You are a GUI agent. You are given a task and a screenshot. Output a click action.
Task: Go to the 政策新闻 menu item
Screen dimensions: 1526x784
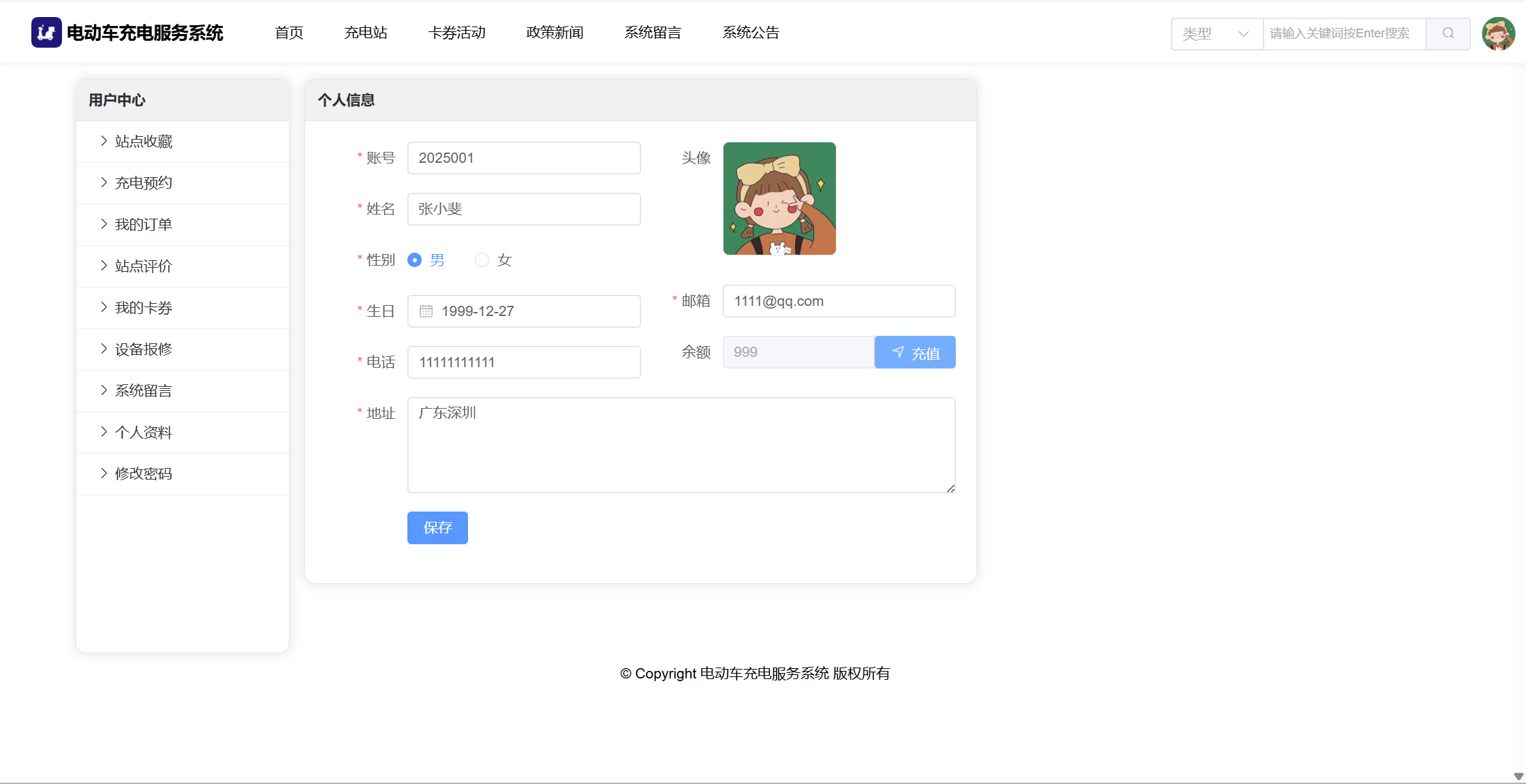tap(555, 33)
